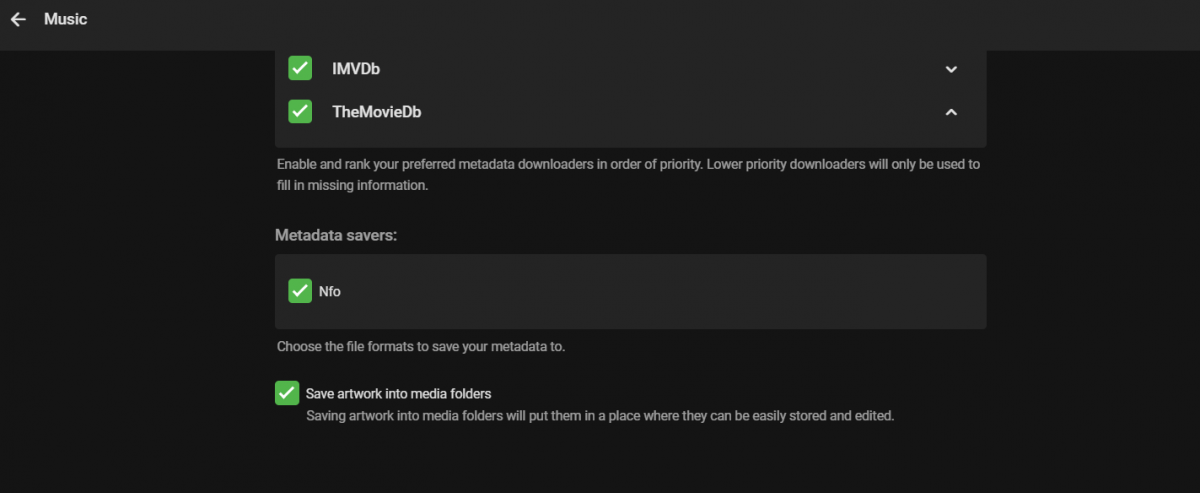Viewport: 1200px width, 493px height.
Task: Move IMVDb down using its chevron arrow
Action: click(x=951, y=69)
